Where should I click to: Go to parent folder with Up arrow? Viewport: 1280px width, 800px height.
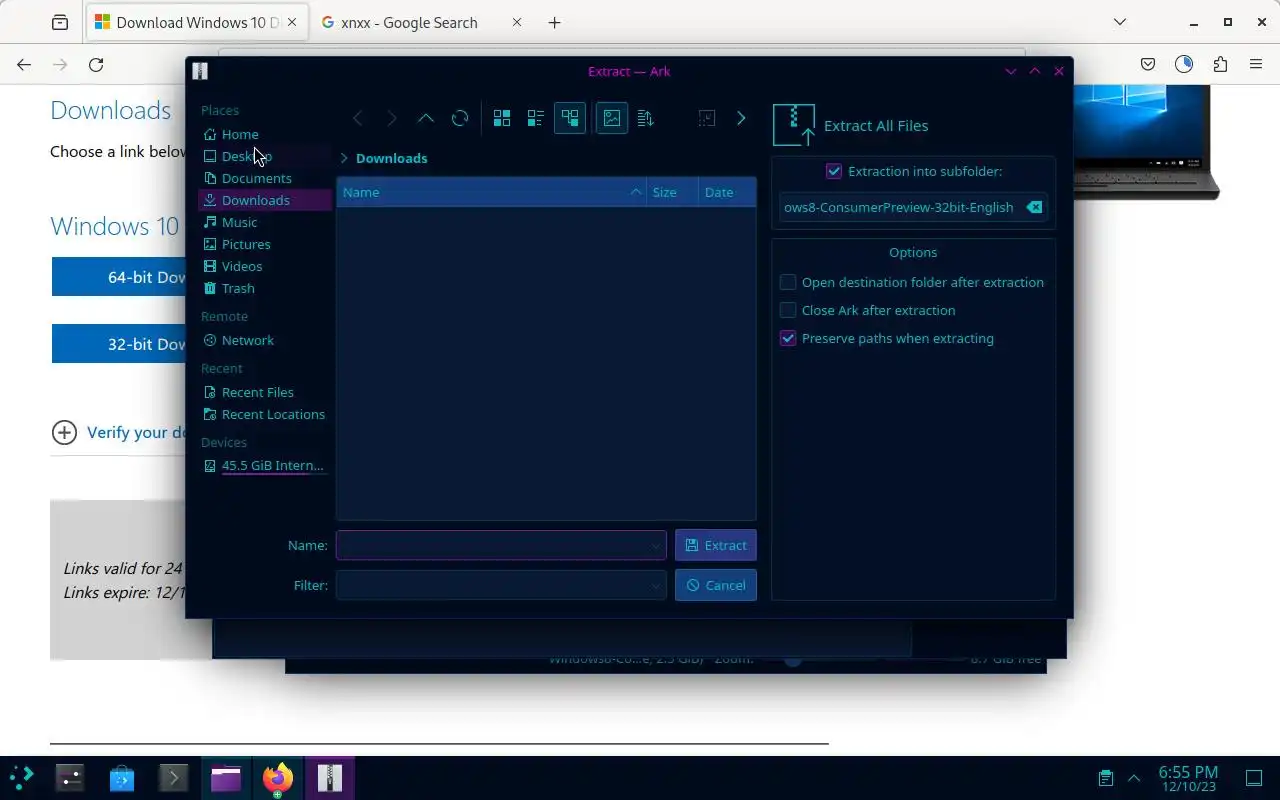click(x=426, y=118)
